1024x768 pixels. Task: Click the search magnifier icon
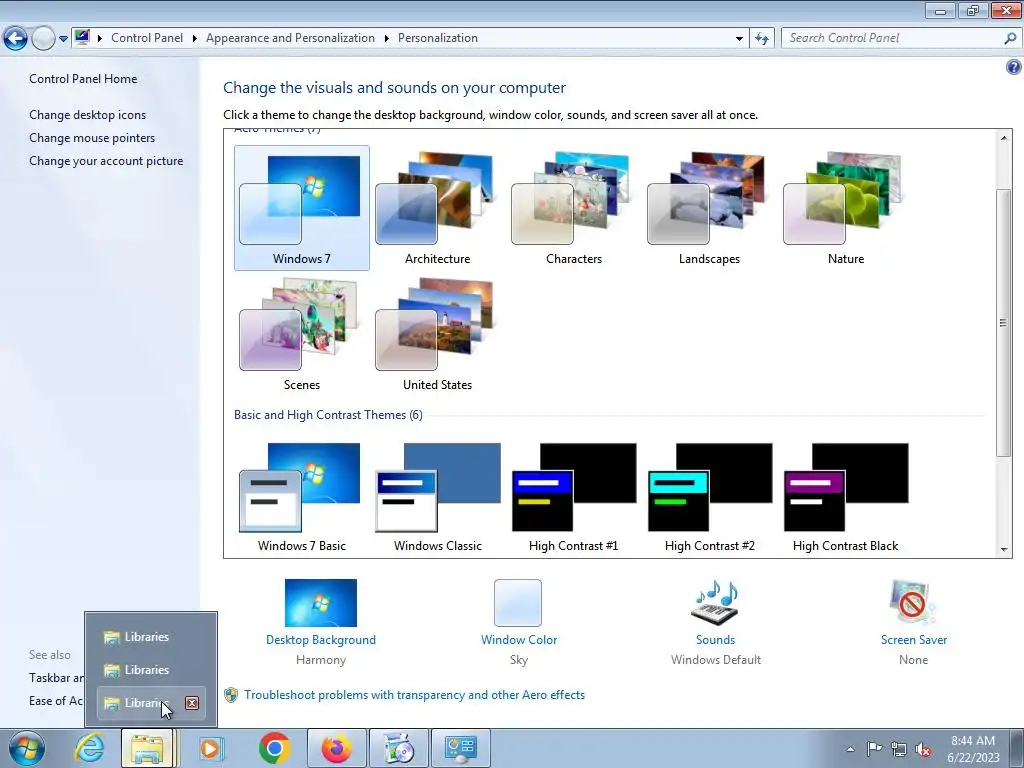[1010, 38]
